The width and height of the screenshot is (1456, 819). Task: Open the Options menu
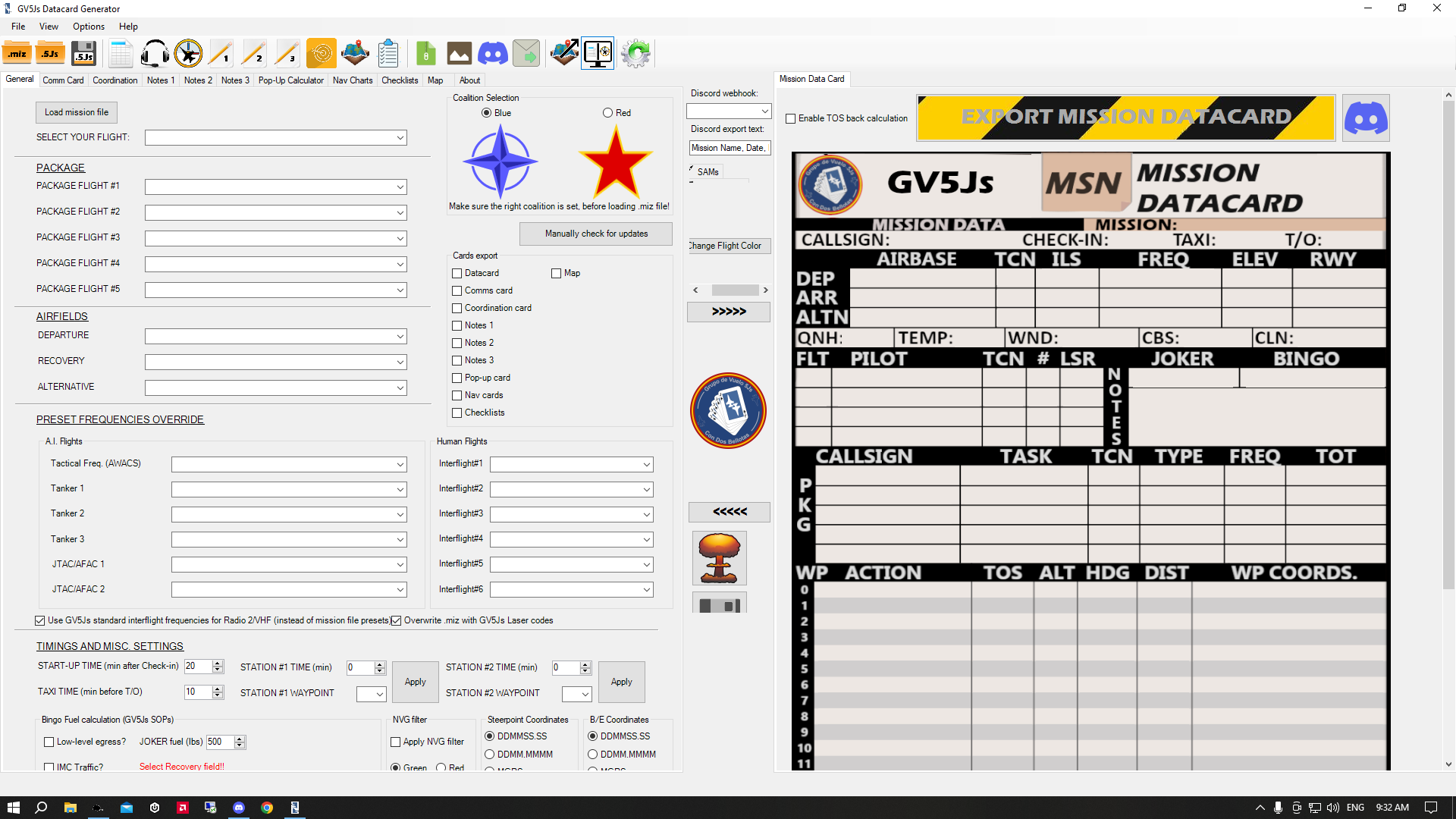click(x=89, y=27)
